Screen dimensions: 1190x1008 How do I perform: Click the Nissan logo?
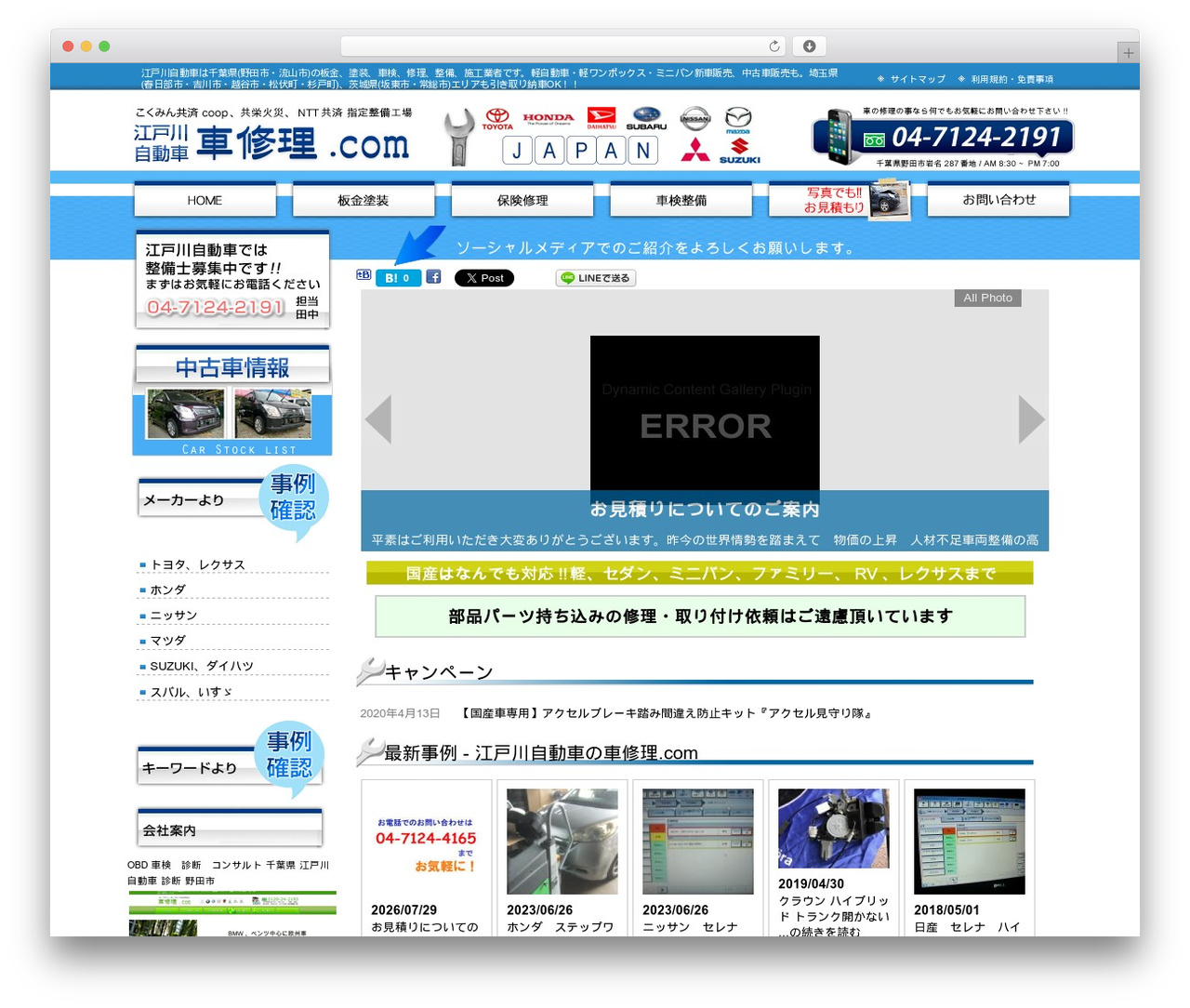(x=695, y=118)
